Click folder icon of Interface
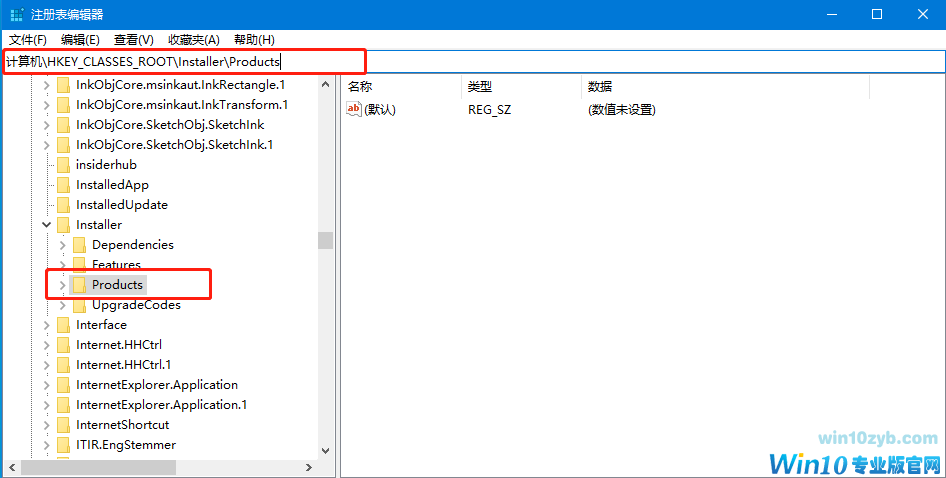The height and width of the screenshot is (478, 946). [63, 325]
